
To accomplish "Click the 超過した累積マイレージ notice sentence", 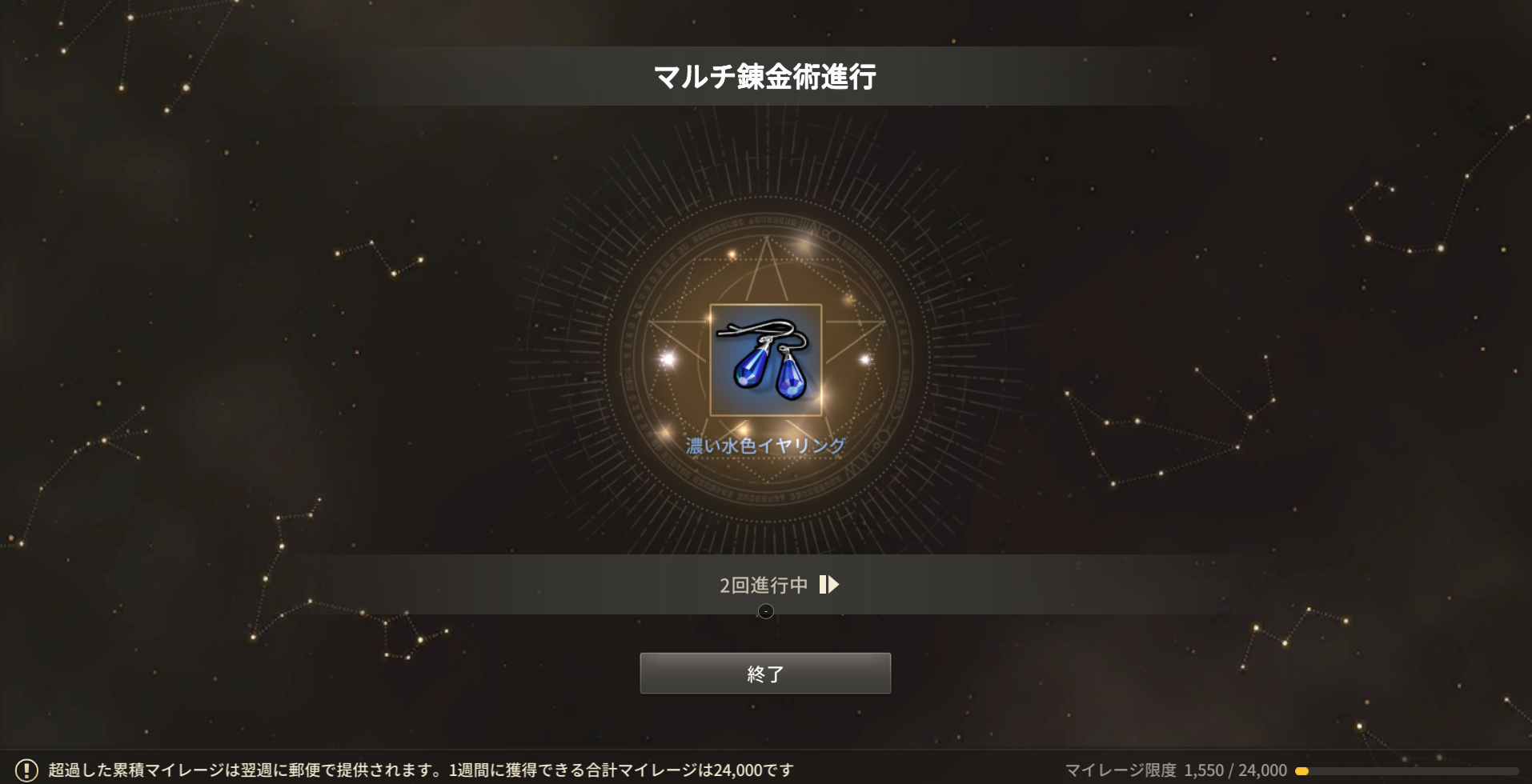I will point(245,770).
